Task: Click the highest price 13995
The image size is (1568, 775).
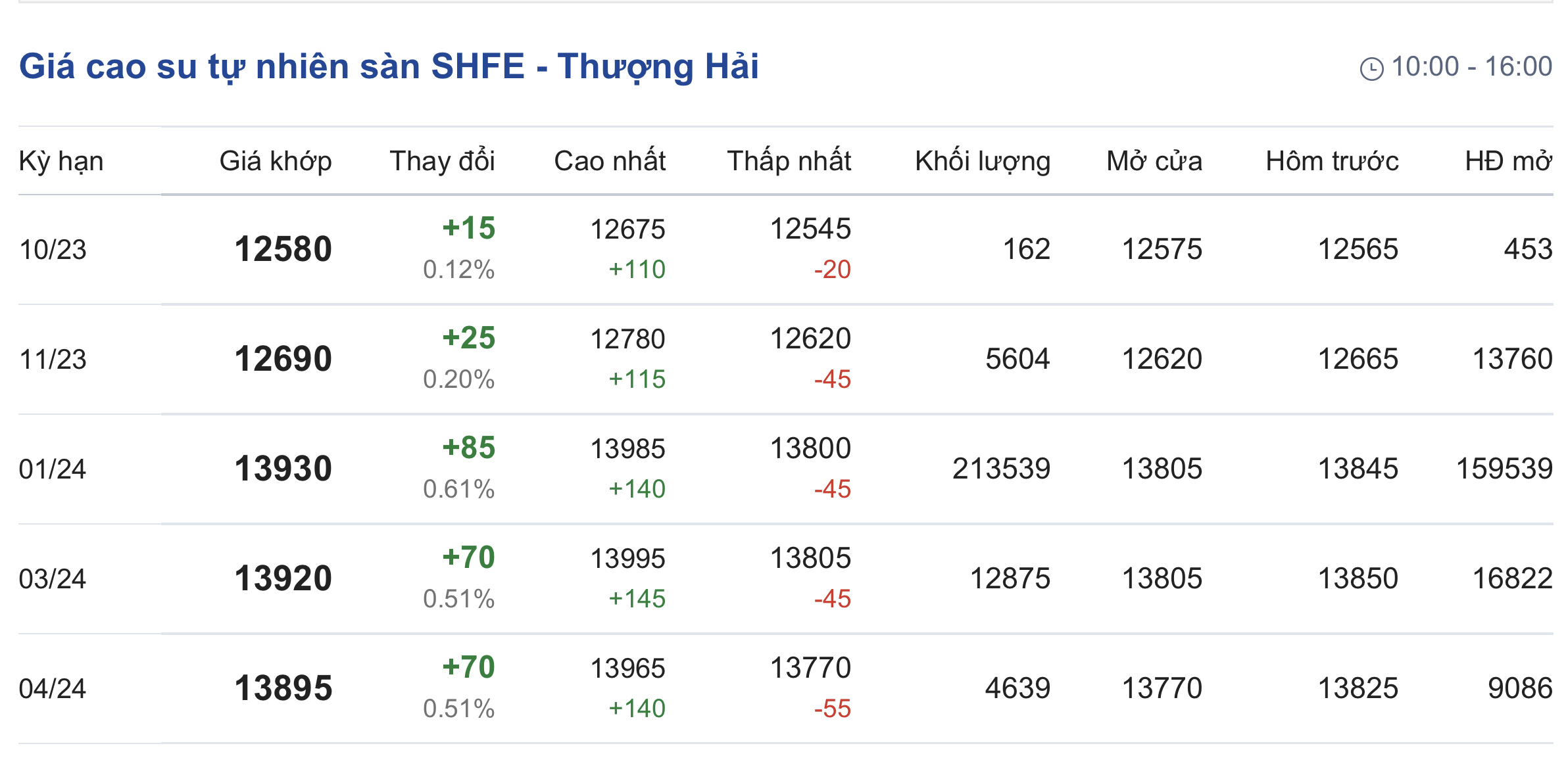Action: click(627, 559)
